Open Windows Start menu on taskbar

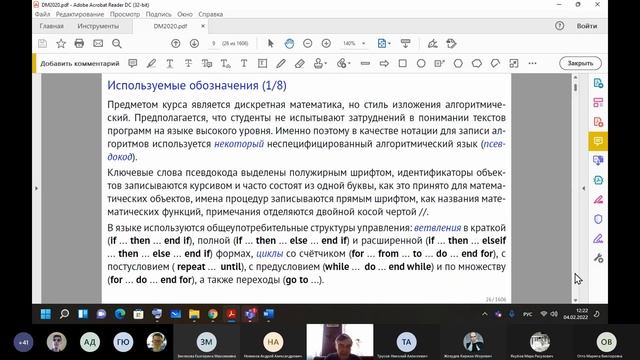[46, 314]
